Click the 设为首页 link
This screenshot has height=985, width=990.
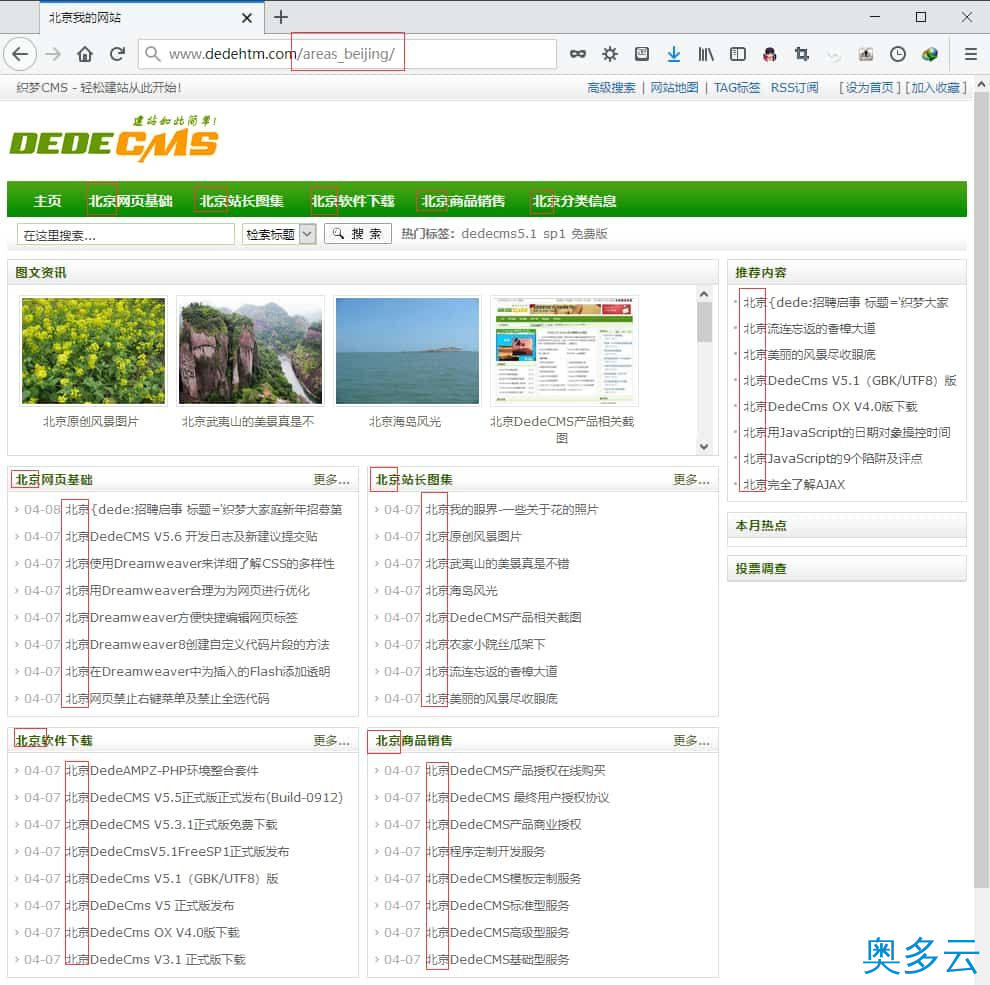tap(869, 88)
